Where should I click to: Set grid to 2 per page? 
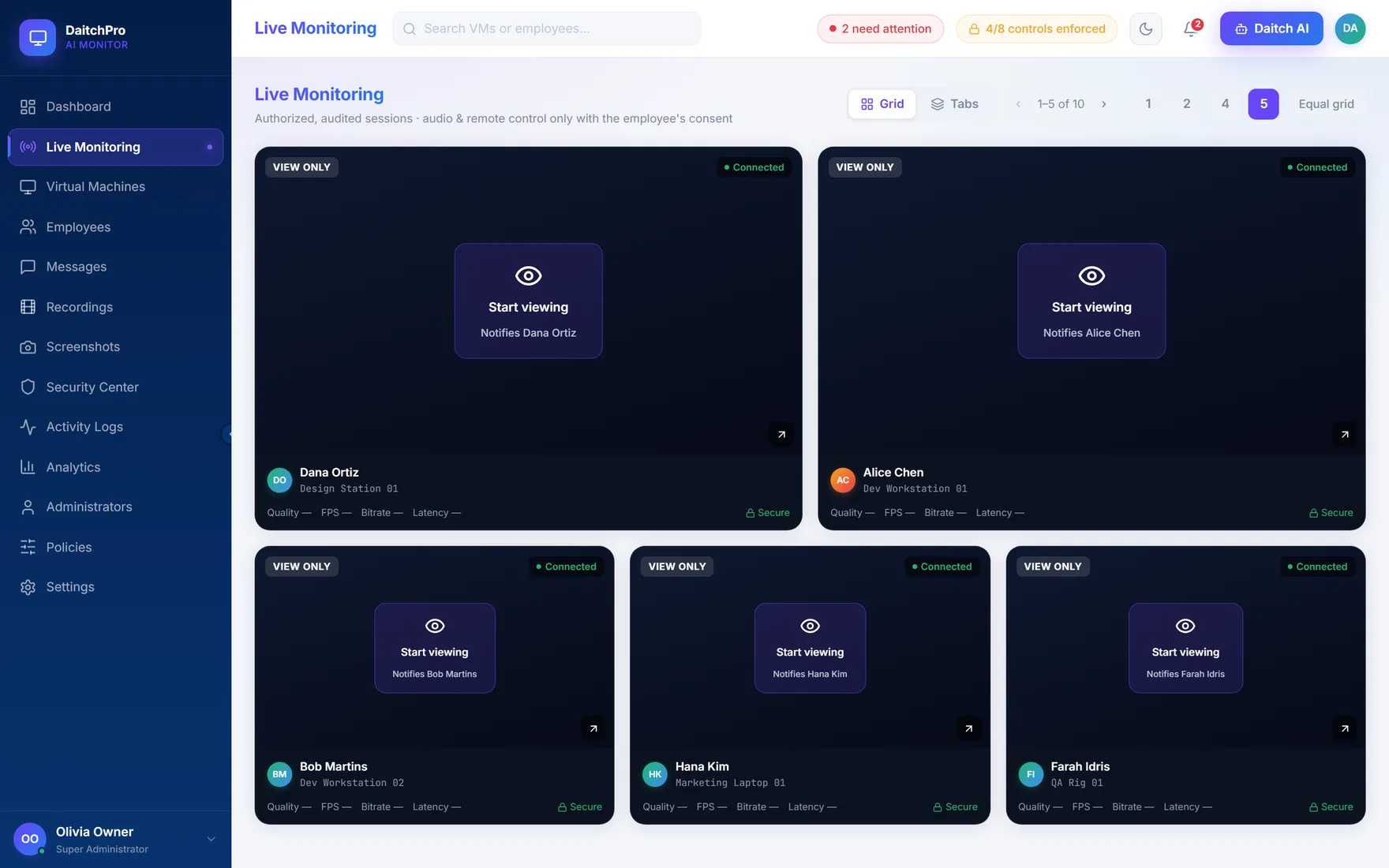(x=1187, y=104)
